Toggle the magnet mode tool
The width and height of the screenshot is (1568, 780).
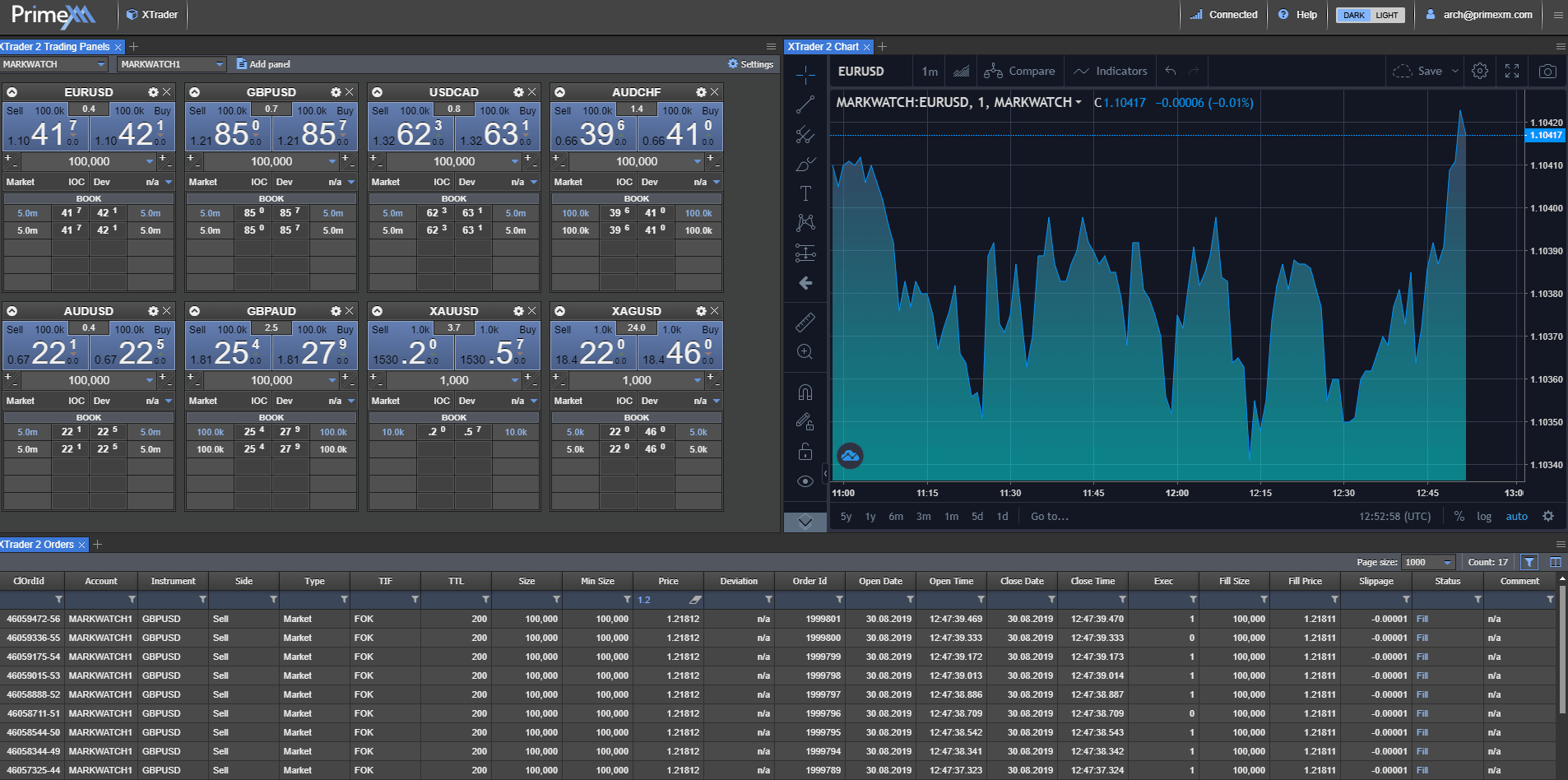point(805,392)
